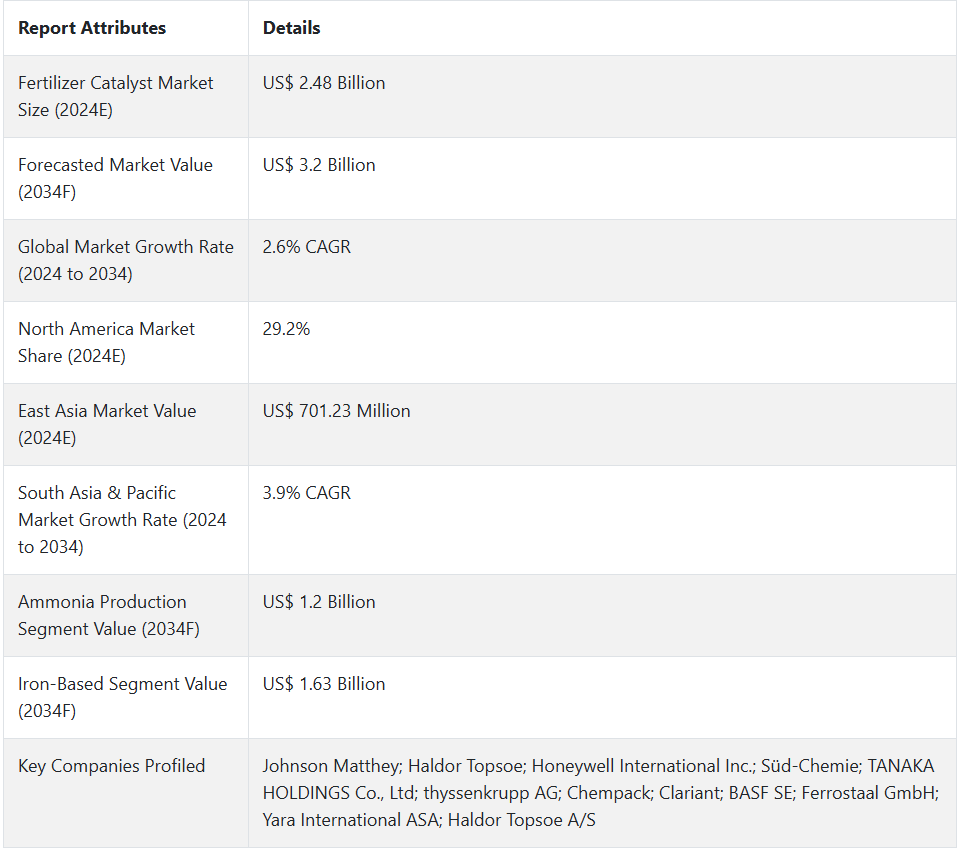This screenshot has width=959, height=850.
Task: Select the Ammonia Production Segment Value label
Action: pos(108,615)
